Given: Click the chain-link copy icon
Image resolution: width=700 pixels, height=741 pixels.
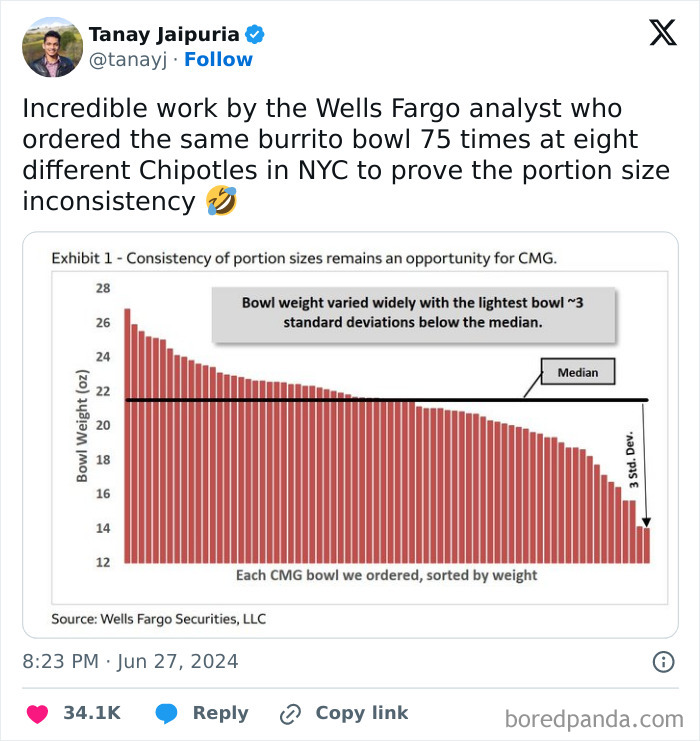Looking at the screenshot, I should [291, 713].
